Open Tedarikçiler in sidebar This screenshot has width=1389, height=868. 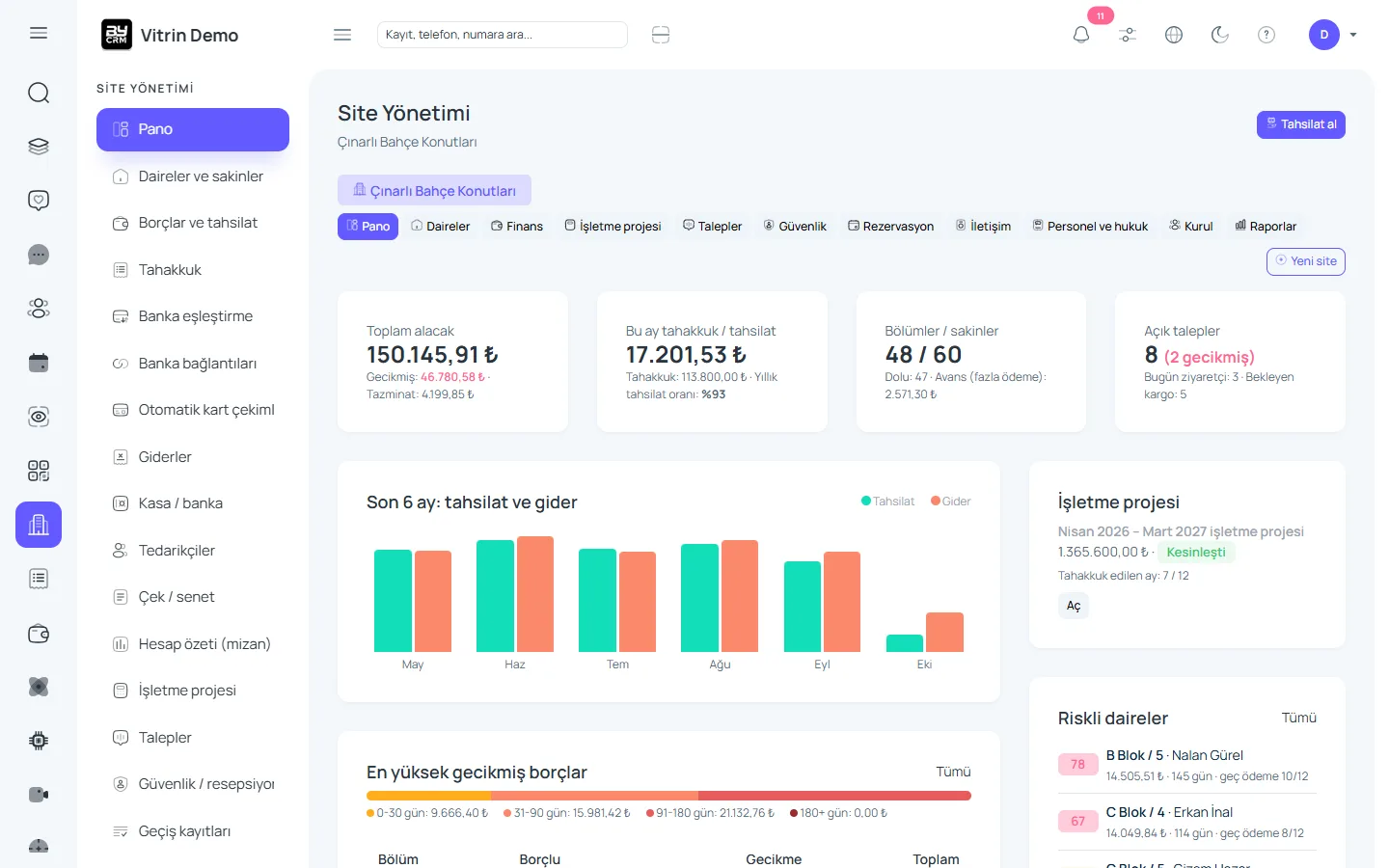[193, 551]
